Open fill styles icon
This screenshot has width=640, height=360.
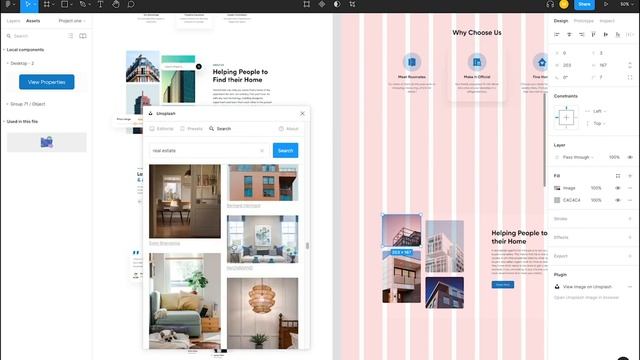point(618,176)
